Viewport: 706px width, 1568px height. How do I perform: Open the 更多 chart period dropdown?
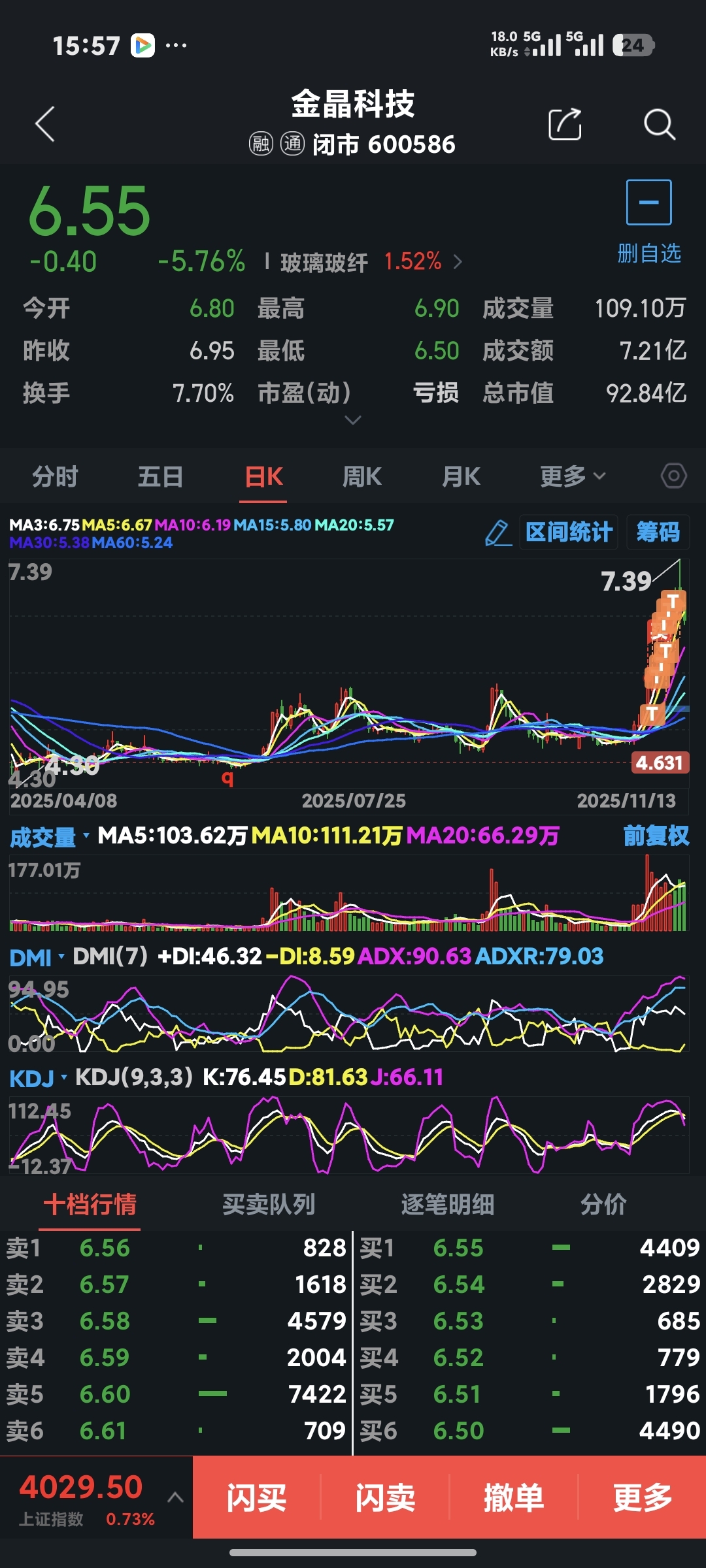pyautogui.click(x=573, y=476)
